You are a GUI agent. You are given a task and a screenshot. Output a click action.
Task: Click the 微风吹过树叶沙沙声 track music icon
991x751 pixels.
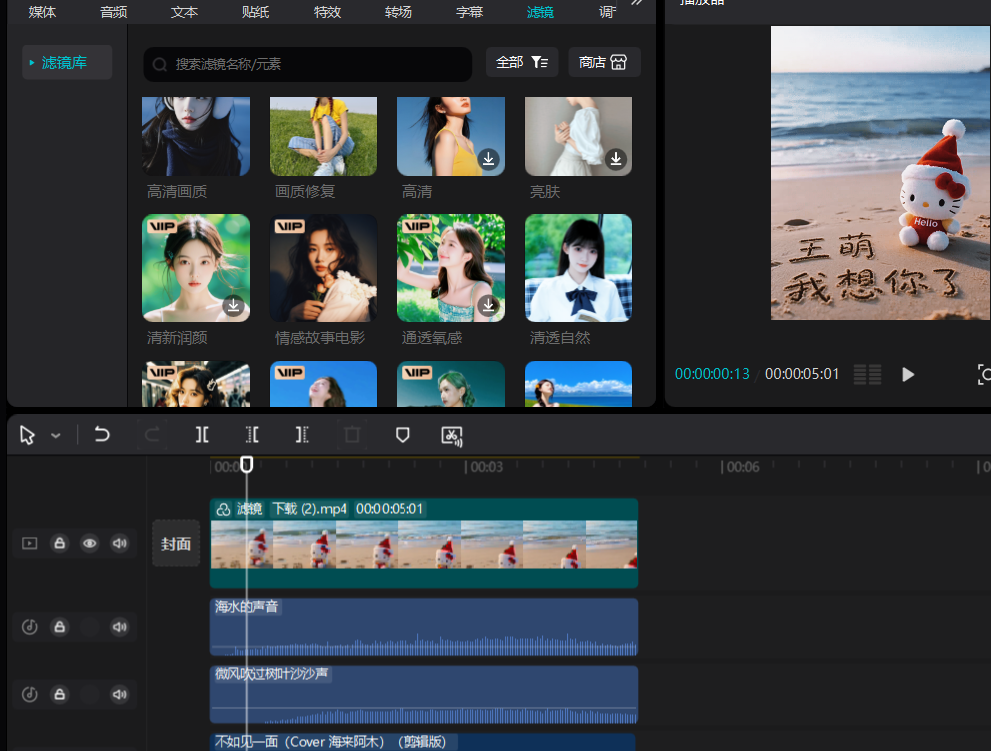(x=30, y=694)
